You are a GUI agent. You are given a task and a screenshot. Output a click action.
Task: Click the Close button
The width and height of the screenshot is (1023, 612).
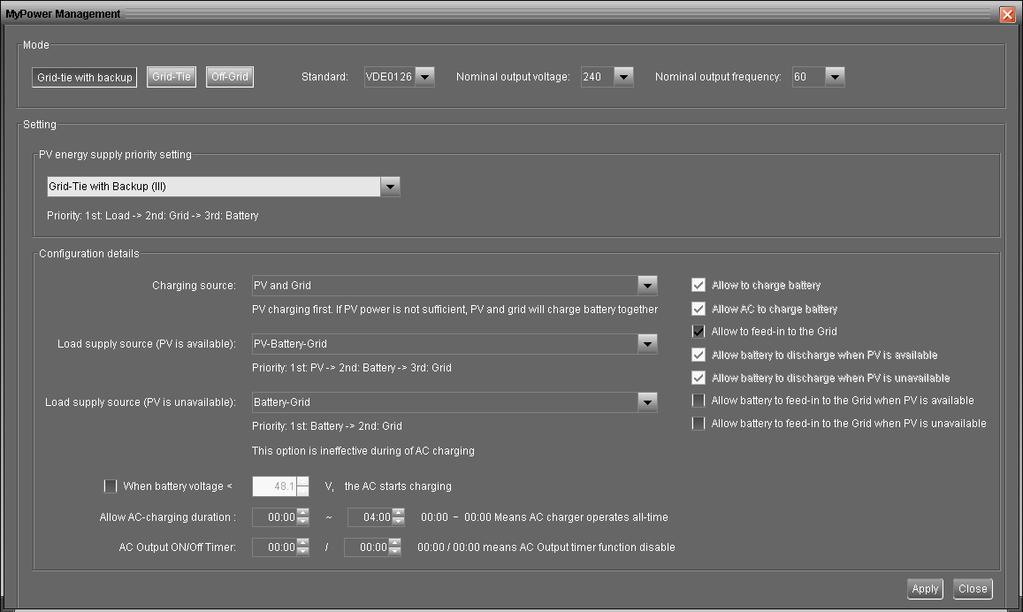click(x=973, y=589)
